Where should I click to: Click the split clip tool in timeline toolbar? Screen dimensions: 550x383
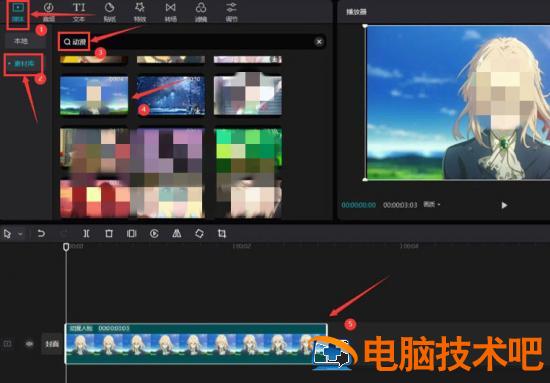(86, 234)
